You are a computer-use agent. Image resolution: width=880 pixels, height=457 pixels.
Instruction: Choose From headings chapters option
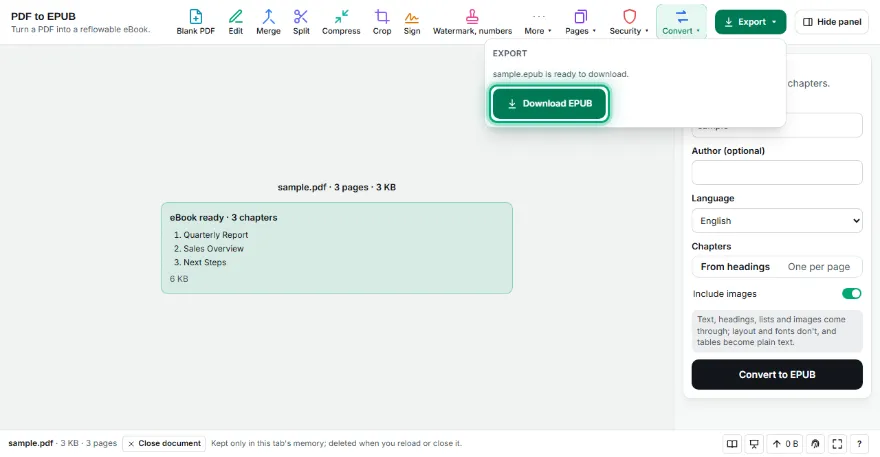click(x=735, y=267)
